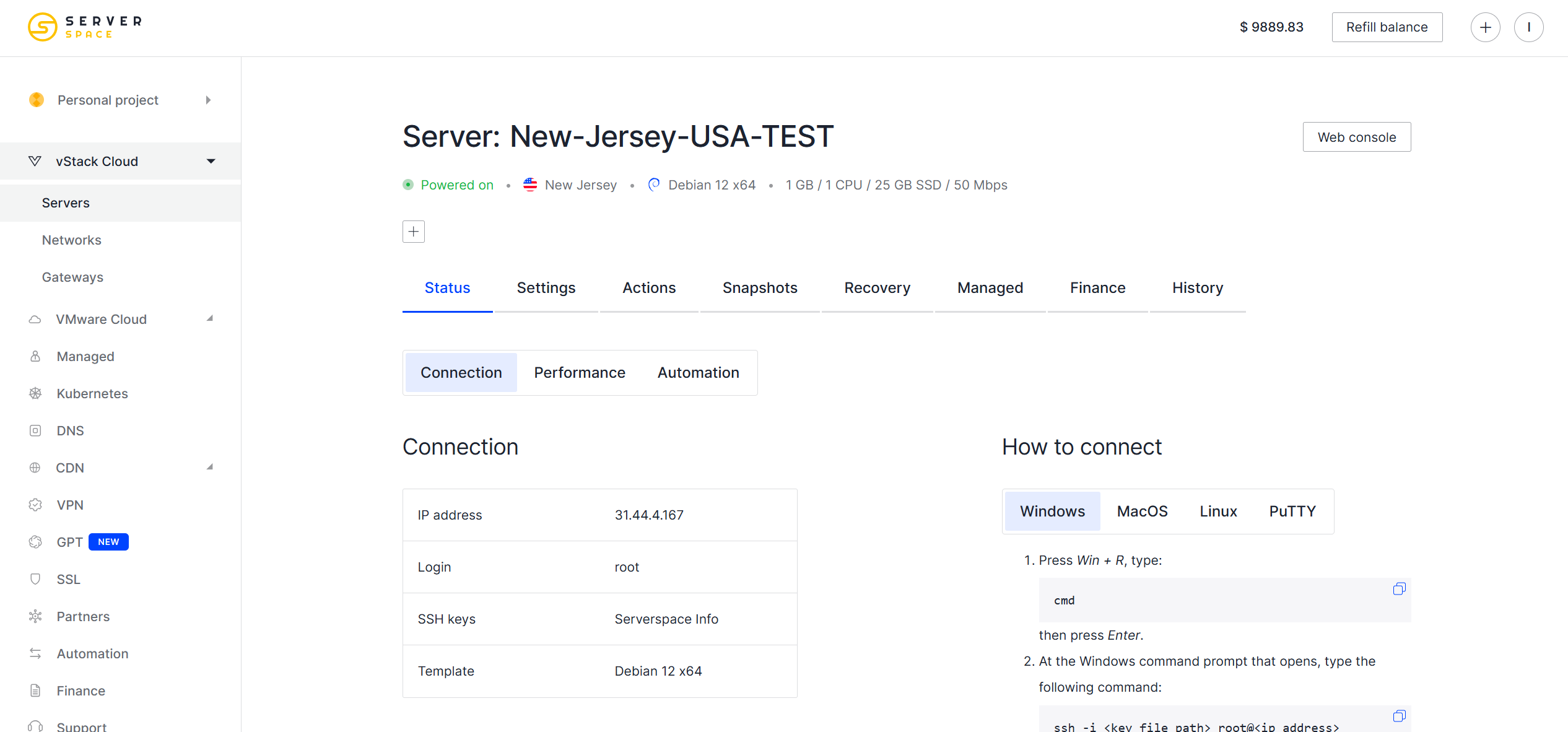
Task: Click the CDN globe icon
Action: pyautogui.click(x=35, y=468)
